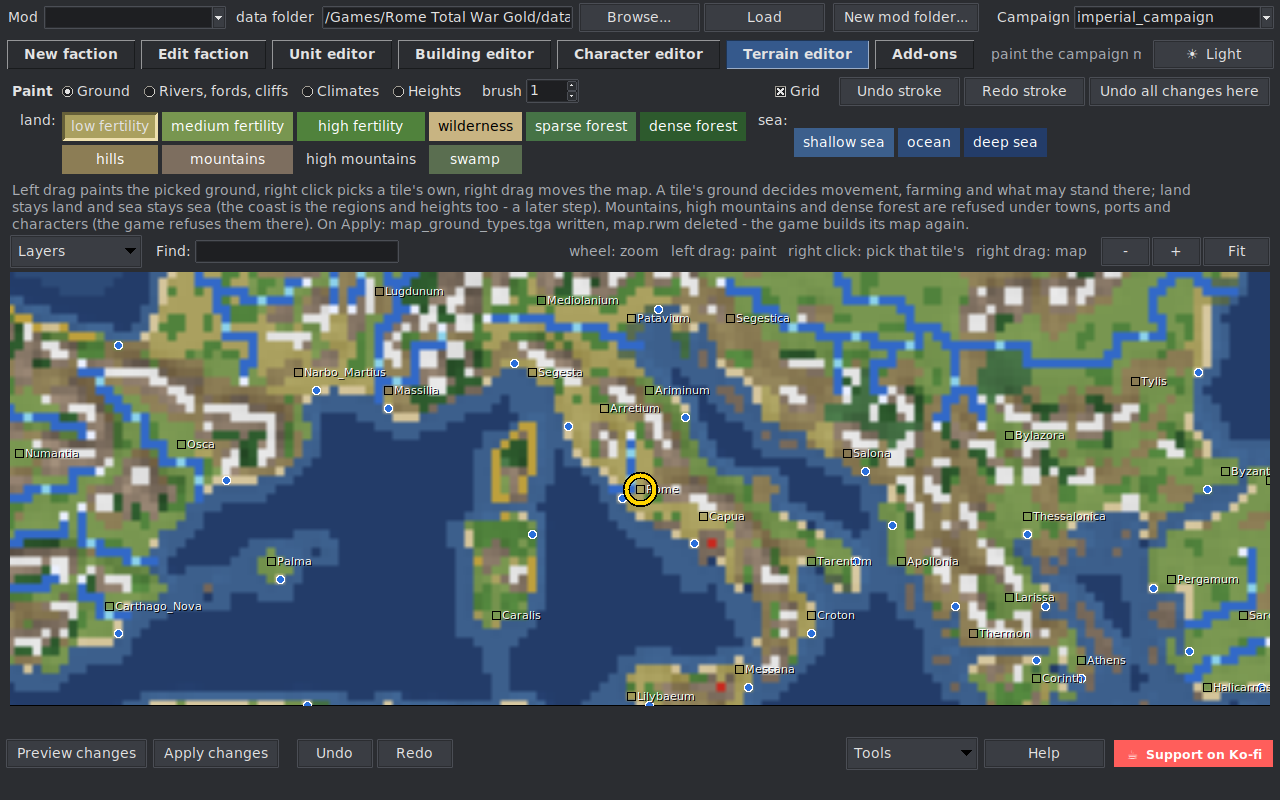
Task: Open the Unit editor tab
Action: pos(332,54)
